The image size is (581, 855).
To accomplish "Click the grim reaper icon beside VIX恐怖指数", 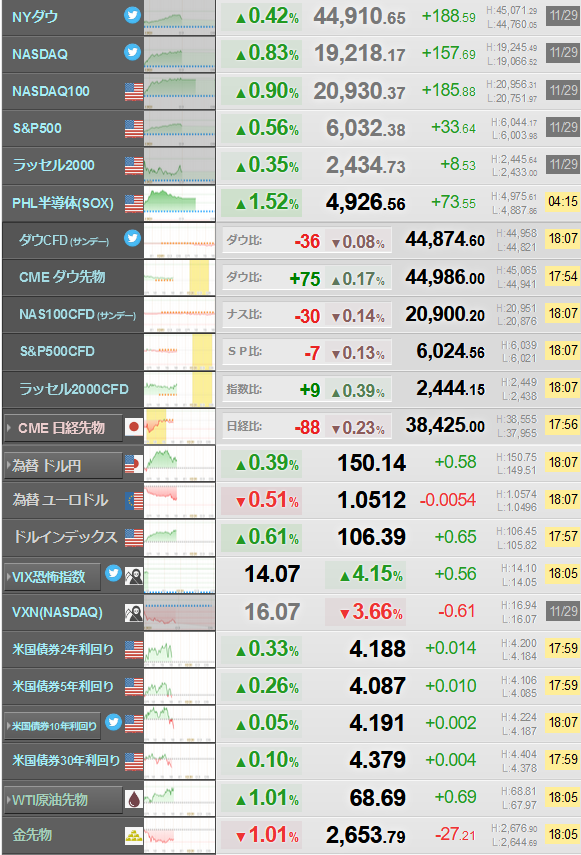I will pos(134,575).
